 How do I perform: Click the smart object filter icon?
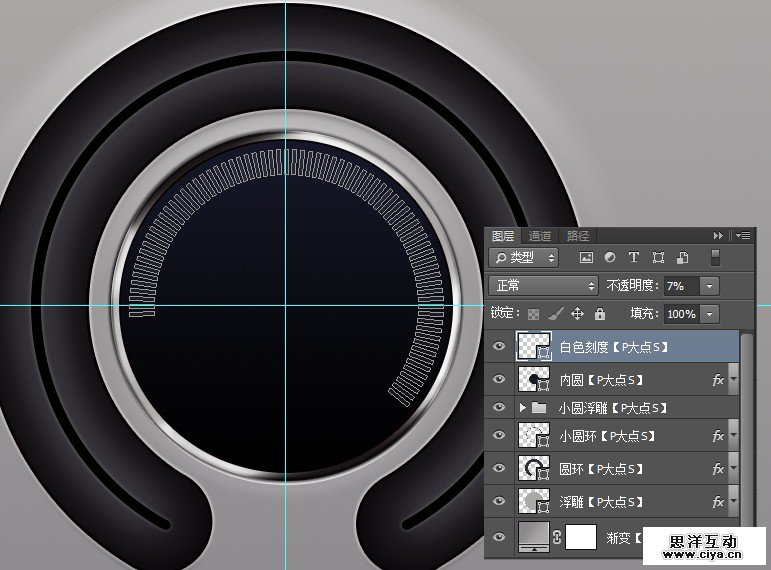click(x=682, y=258)
